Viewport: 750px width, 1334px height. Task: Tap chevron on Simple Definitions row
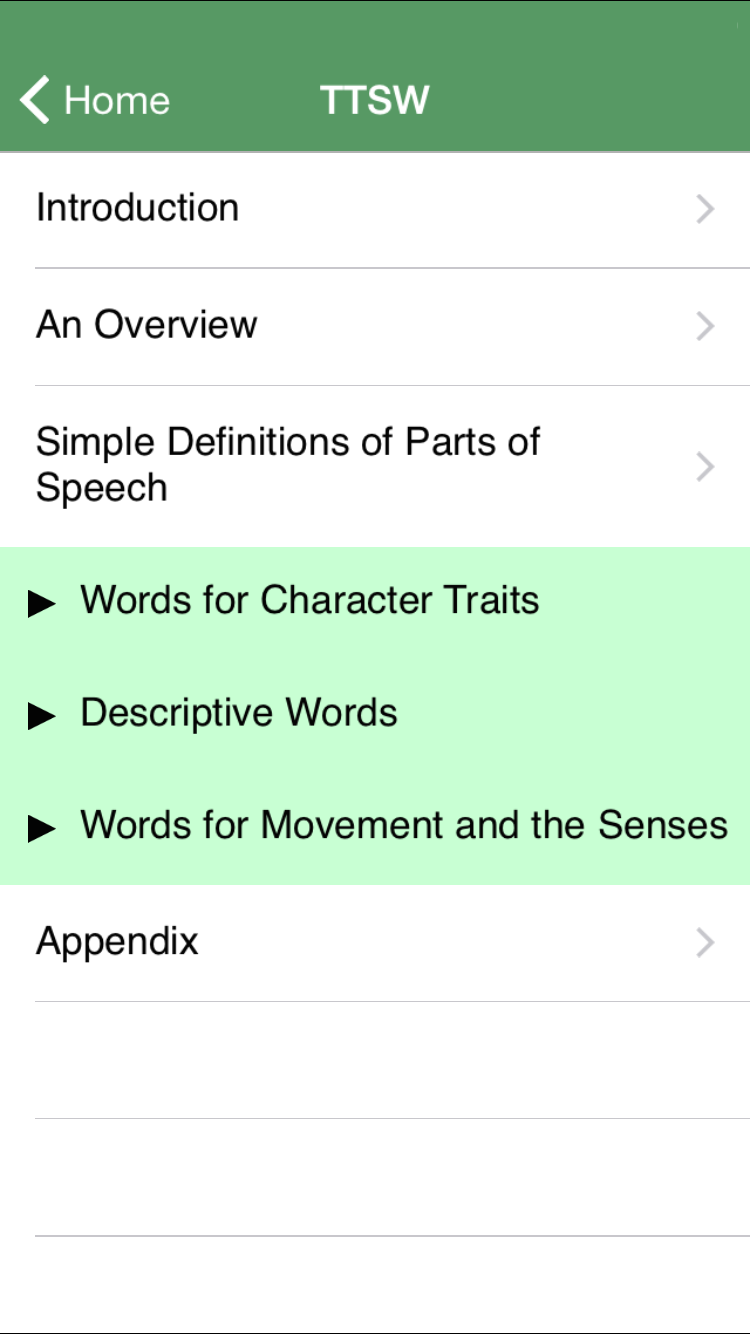705,466
